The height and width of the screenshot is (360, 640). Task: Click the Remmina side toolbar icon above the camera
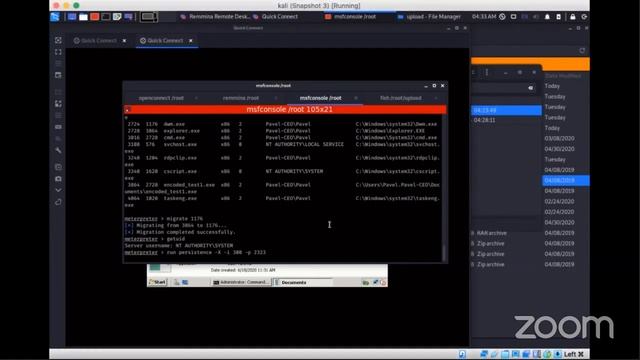point(58,167)
